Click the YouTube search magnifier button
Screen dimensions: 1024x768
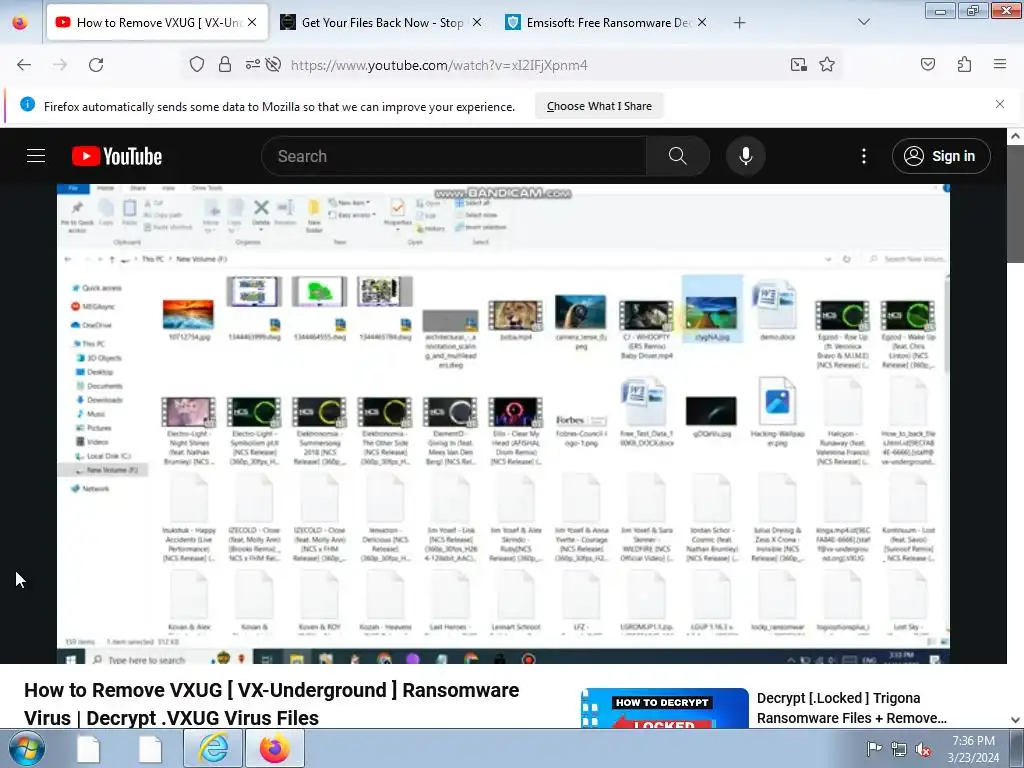tap(677, 156)
